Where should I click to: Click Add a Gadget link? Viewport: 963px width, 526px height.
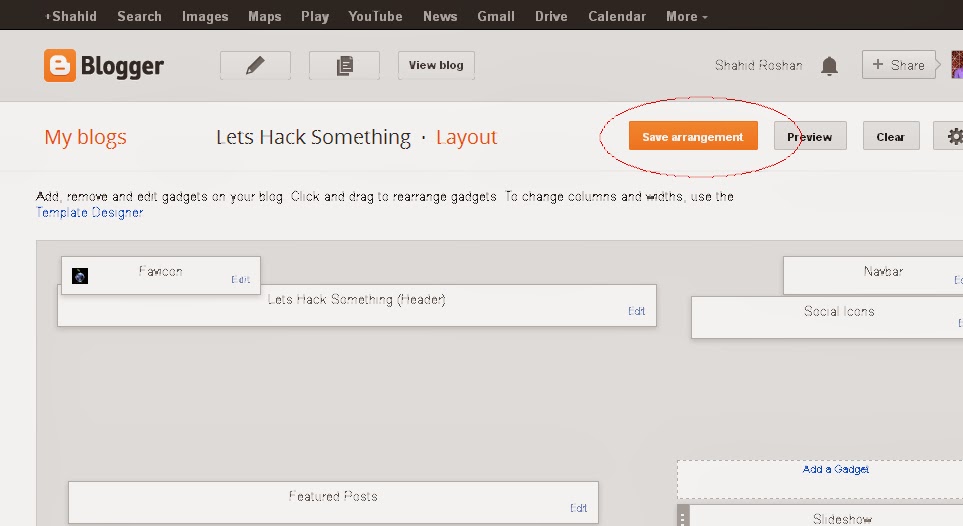click(x=835, y=469)
